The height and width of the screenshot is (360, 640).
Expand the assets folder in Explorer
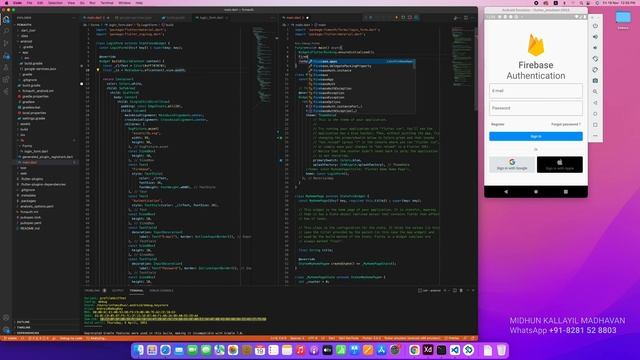[x=25, y=124]
